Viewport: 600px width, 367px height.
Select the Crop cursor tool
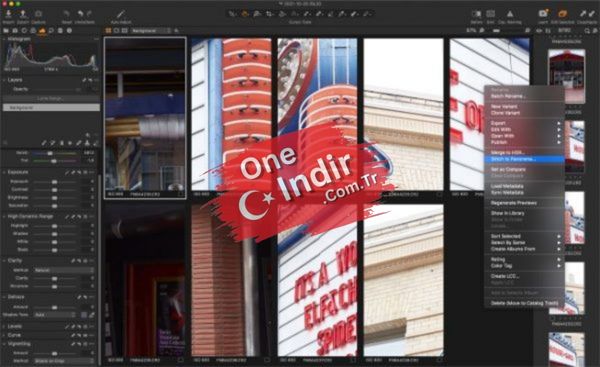[x=269, y=14]
